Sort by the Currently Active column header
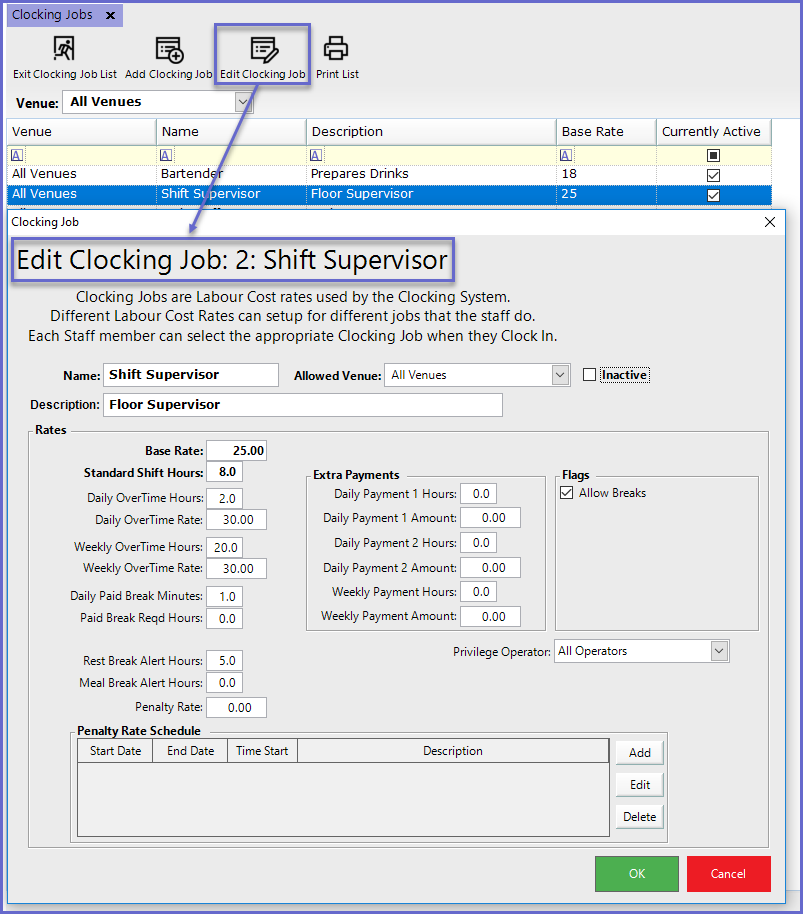 point(711,131)
